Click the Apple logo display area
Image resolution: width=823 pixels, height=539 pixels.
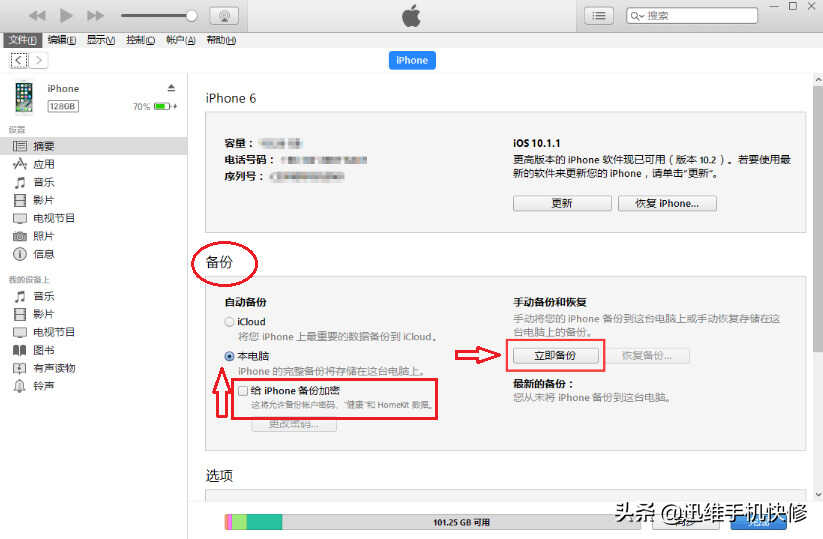pos(412,16)
